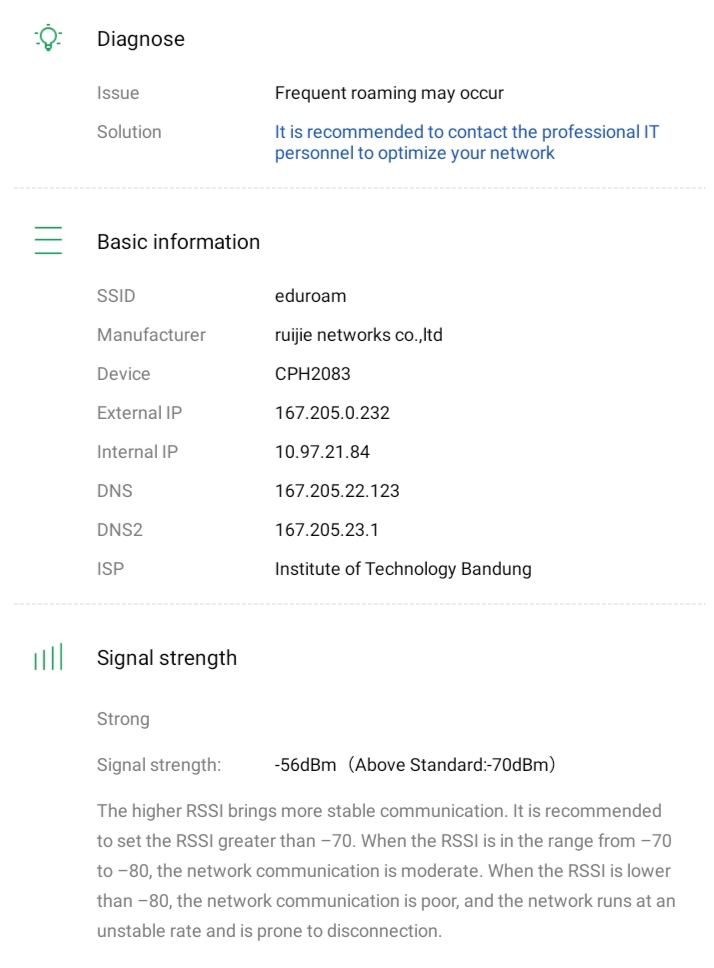
Task: Open the IT personnel recommendation link
Action: 467,143
